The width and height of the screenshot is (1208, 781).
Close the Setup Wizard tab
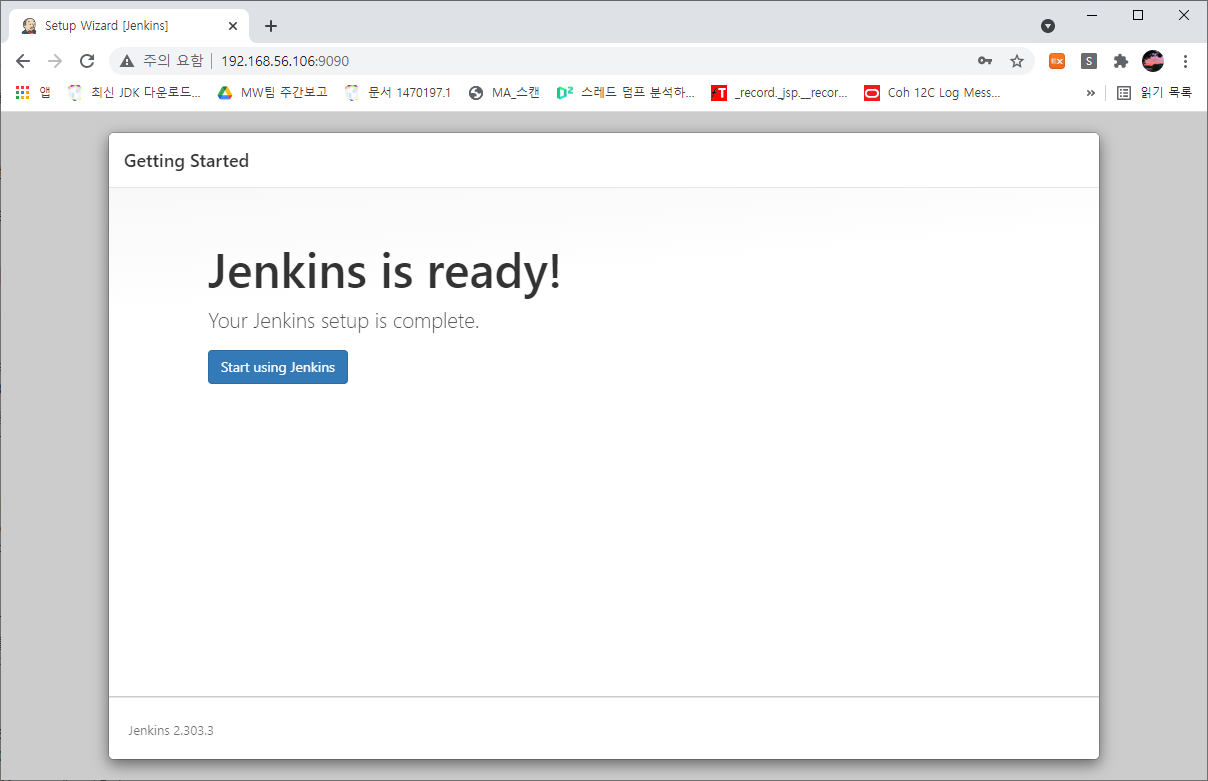(233, 26)
